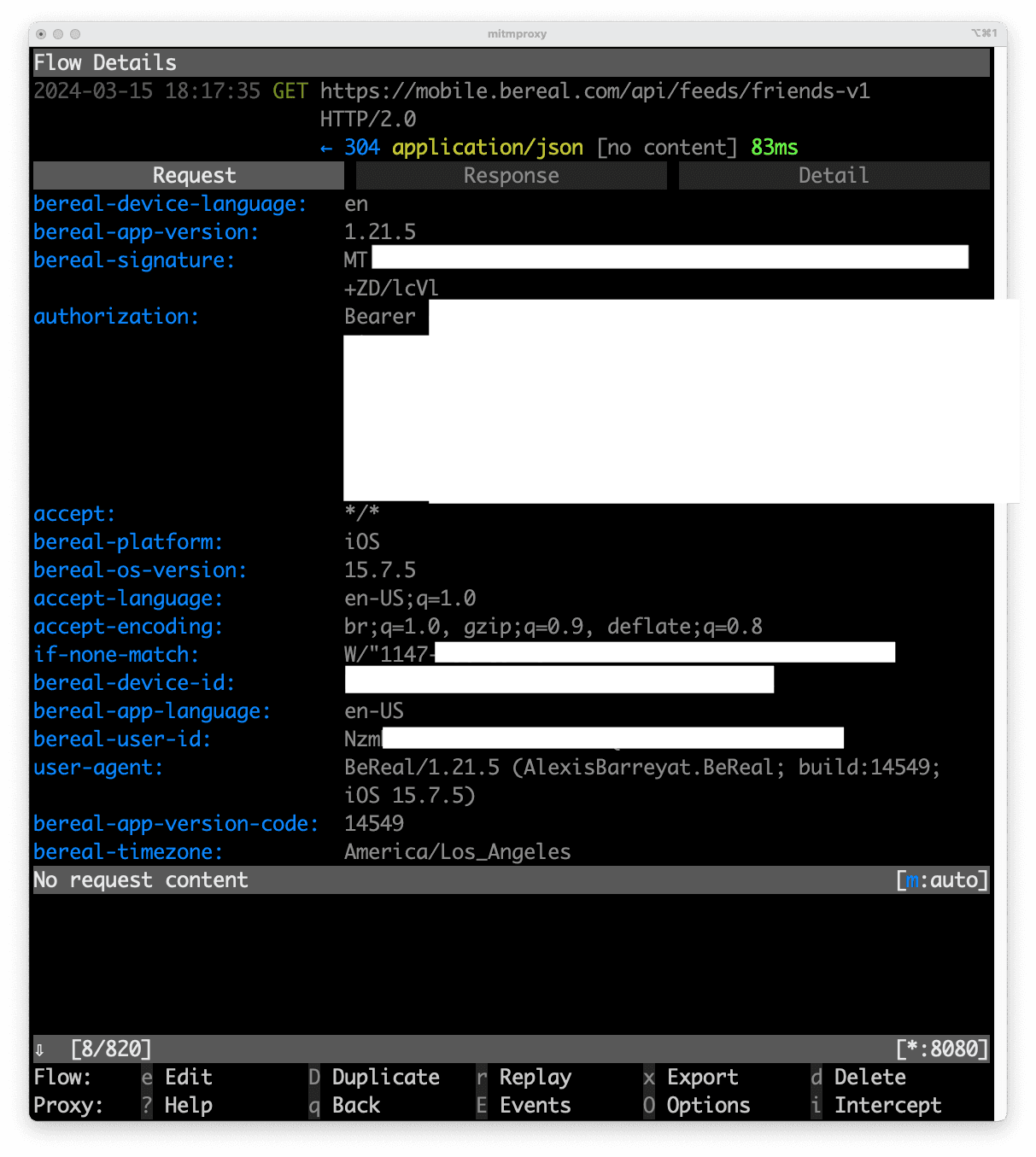This screenshot has width=1036, height=1157.
Task: Click the [*:8080] listen port indicator
Action: pyautogui.click(x=942, y=1049)
